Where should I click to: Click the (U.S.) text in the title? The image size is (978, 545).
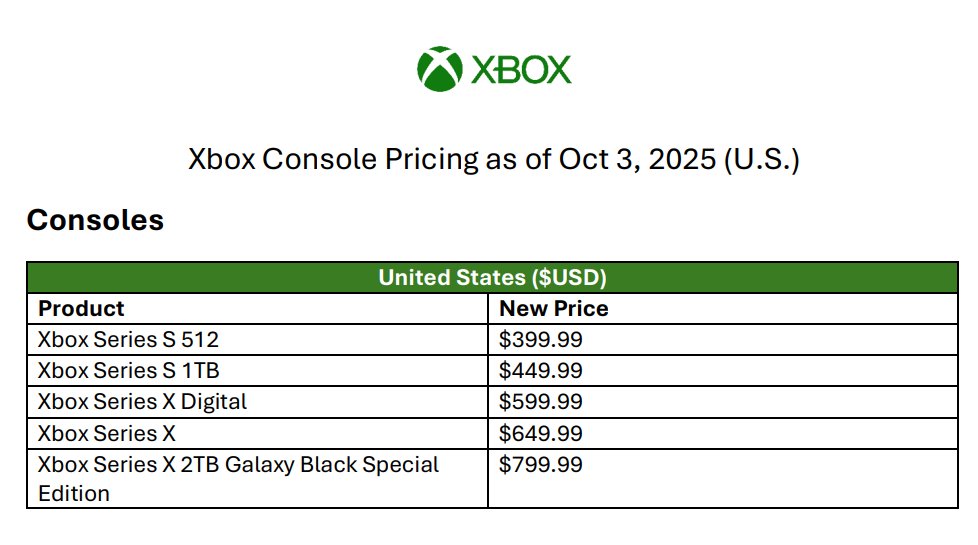tap(761, 159)
